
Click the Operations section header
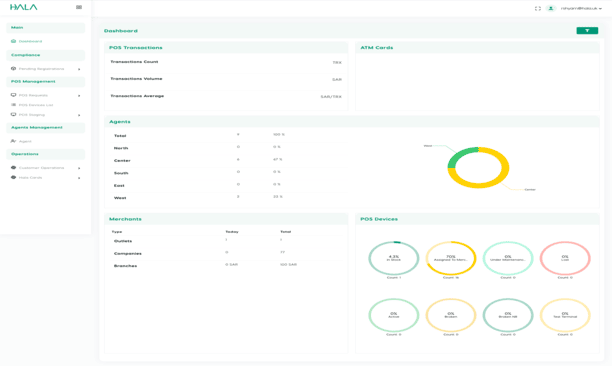(46, 154)
